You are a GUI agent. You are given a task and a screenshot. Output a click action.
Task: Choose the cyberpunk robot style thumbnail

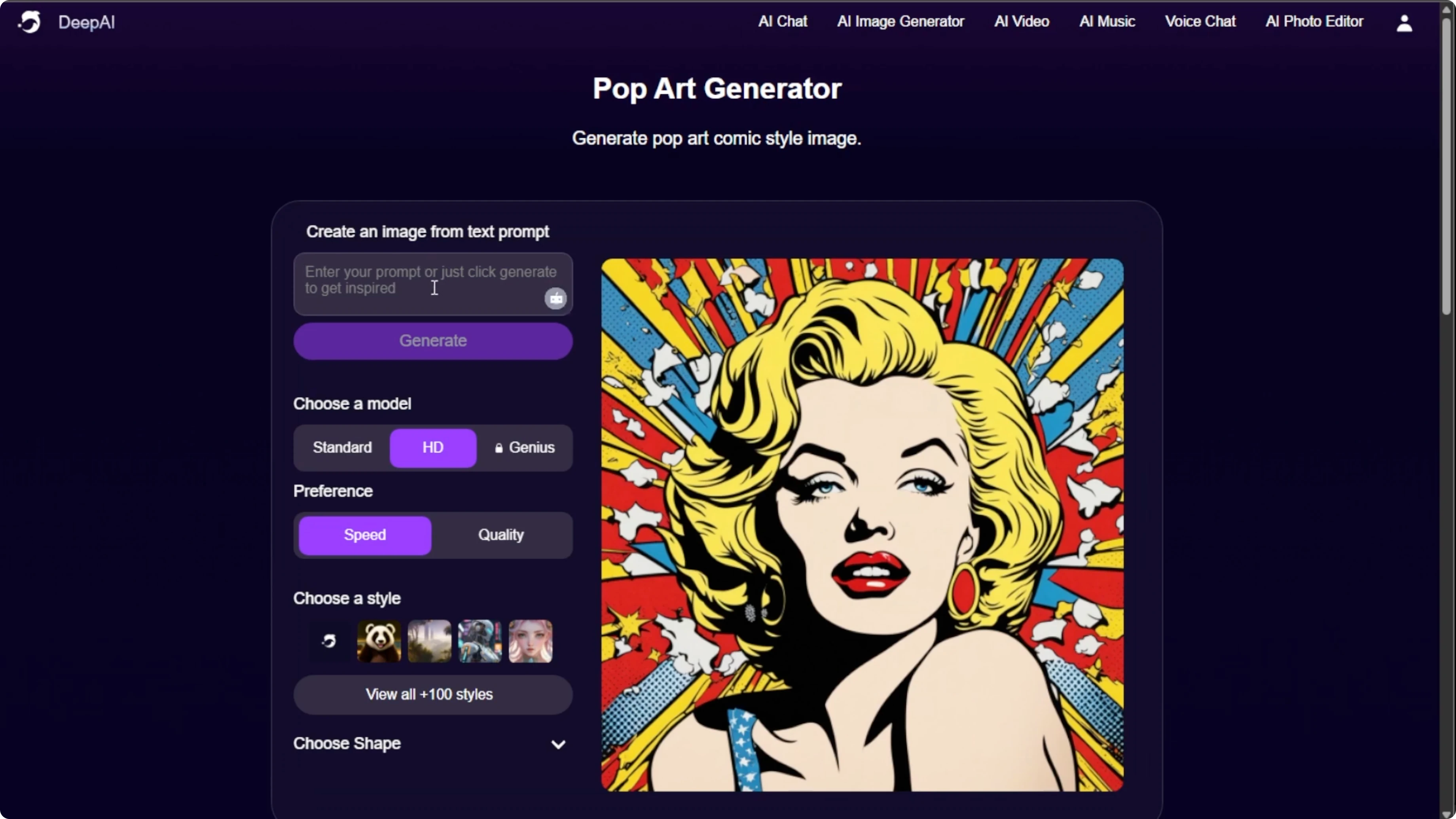(480, 641)
